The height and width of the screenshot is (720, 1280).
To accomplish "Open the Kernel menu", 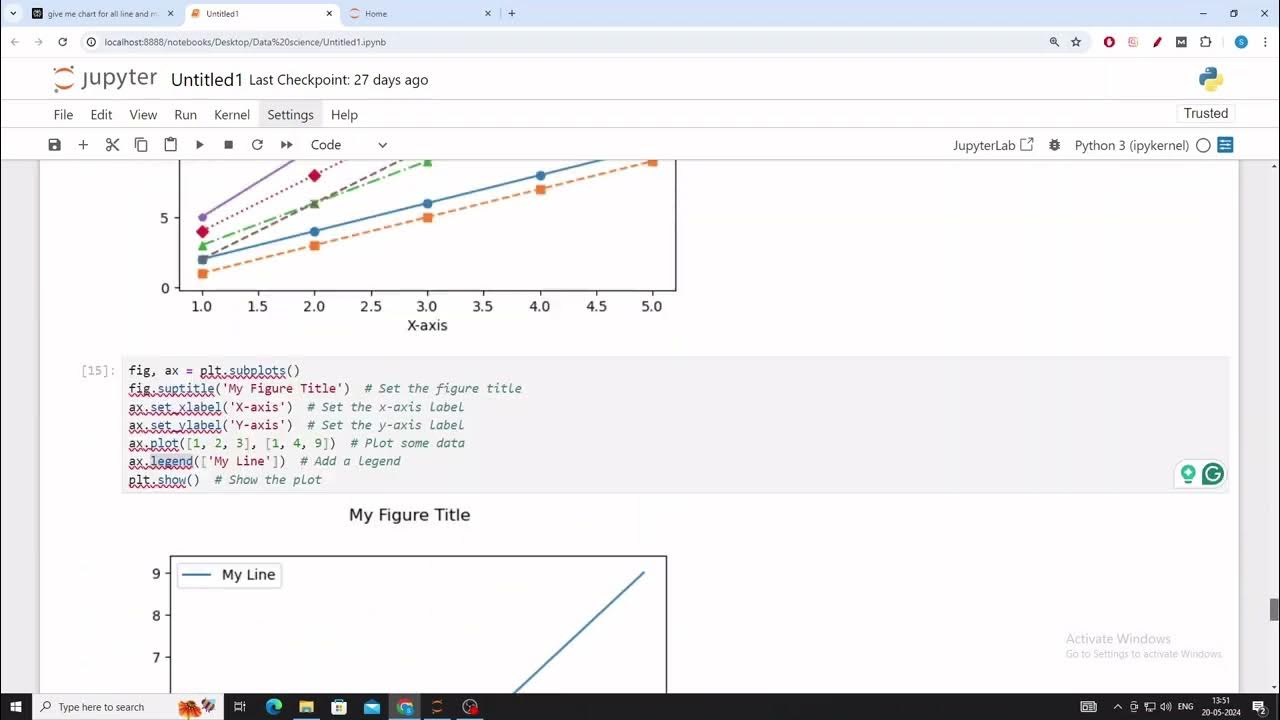I will [x=232, y=115].
